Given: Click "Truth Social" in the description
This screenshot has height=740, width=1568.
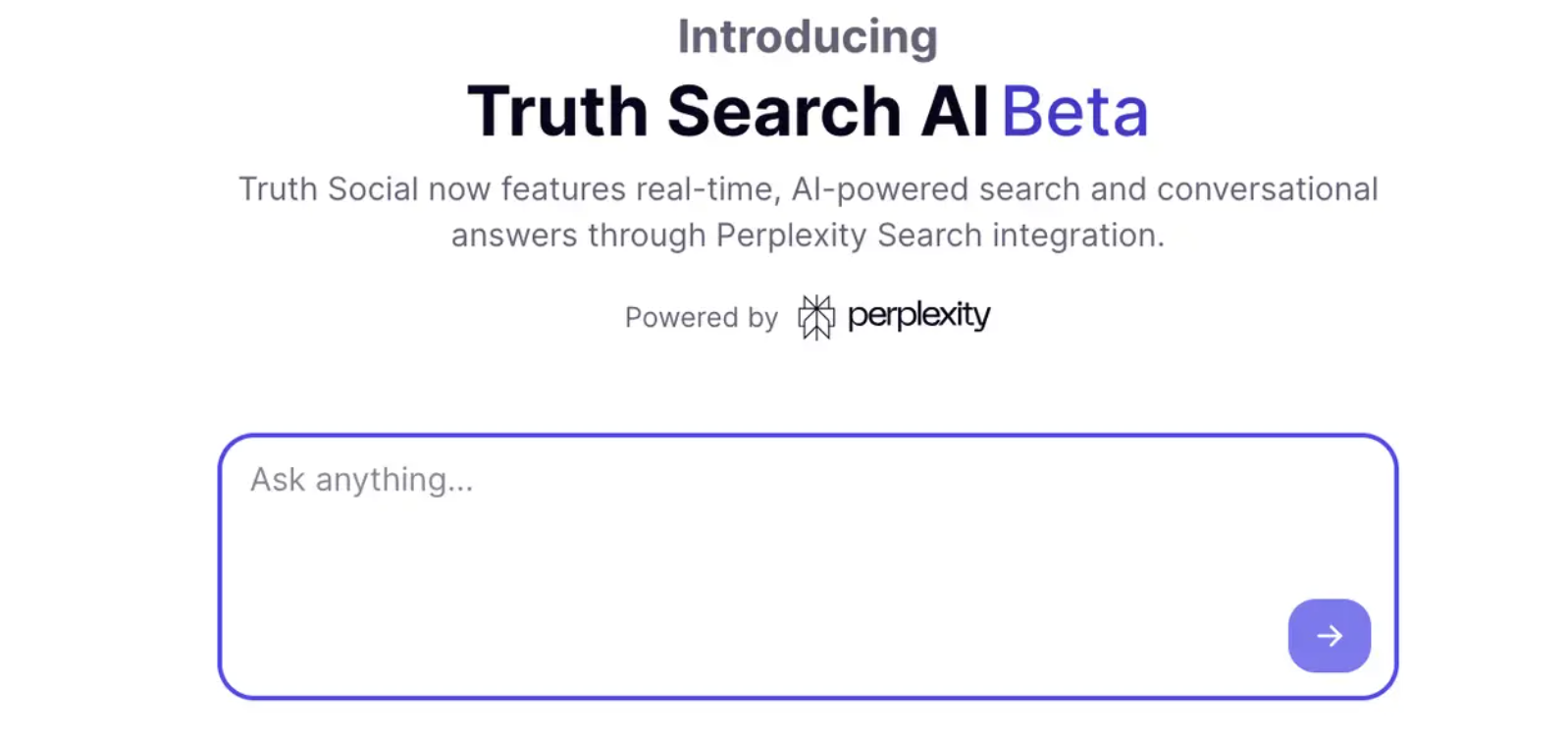Looking at the screenshot, I should tap(329, 188).
